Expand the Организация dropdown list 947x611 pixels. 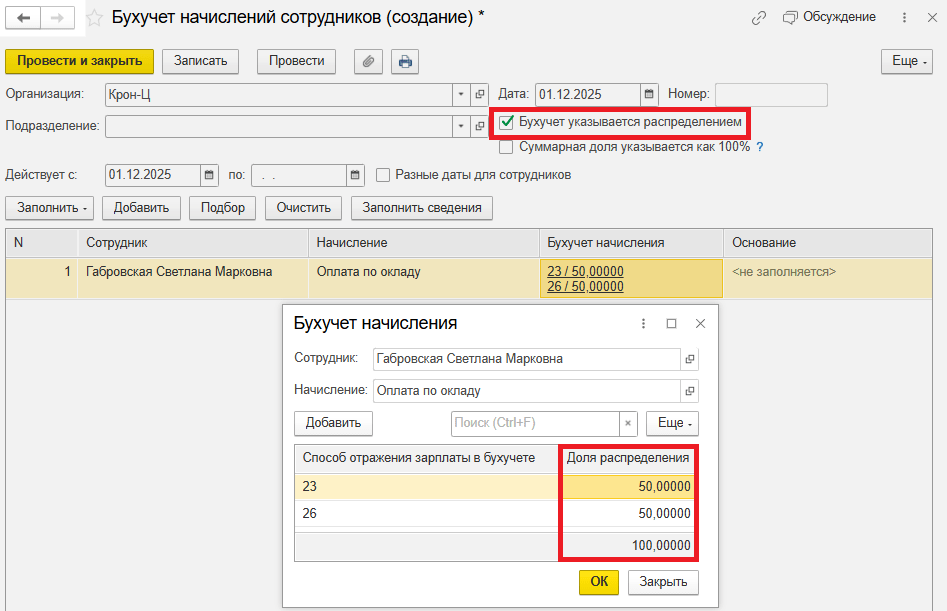pyautogui.click(x=461, y=94)
